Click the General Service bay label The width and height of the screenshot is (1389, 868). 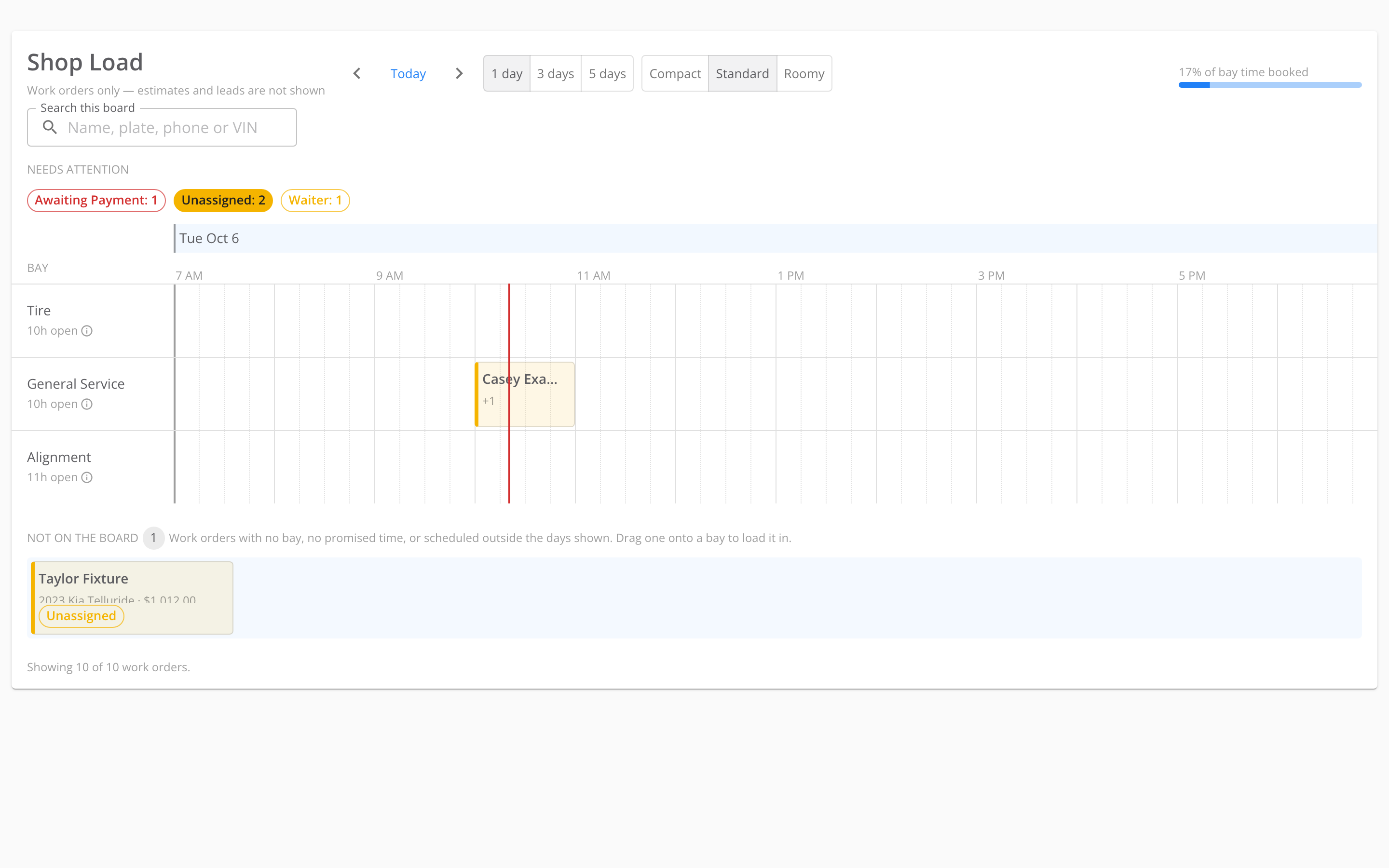pos(76,384)
